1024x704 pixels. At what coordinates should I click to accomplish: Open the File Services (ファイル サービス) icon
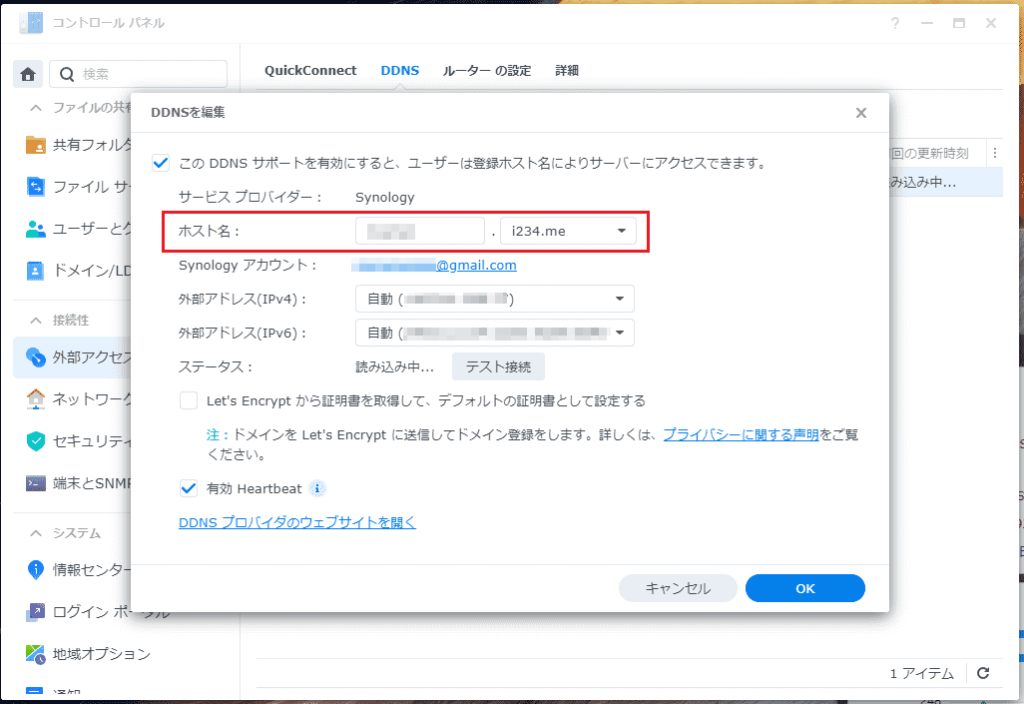coord(35,187)
